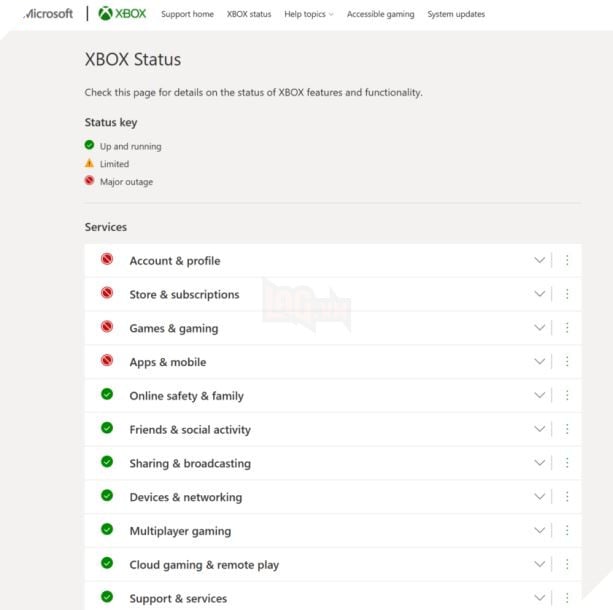Expand the Sharing & broadcasting section chevron
Screen dimensions: 613x610
pos(540,463)
